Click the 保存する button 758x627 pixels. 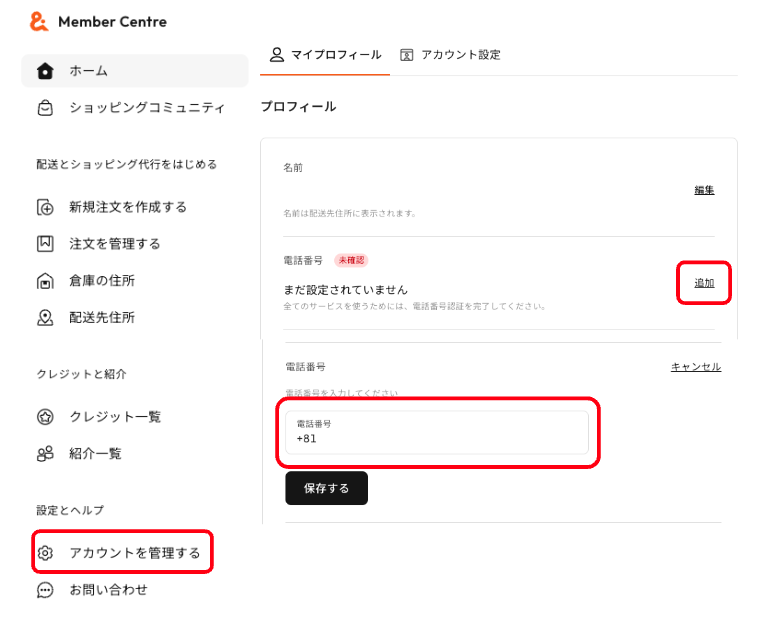tap(326, 488)
